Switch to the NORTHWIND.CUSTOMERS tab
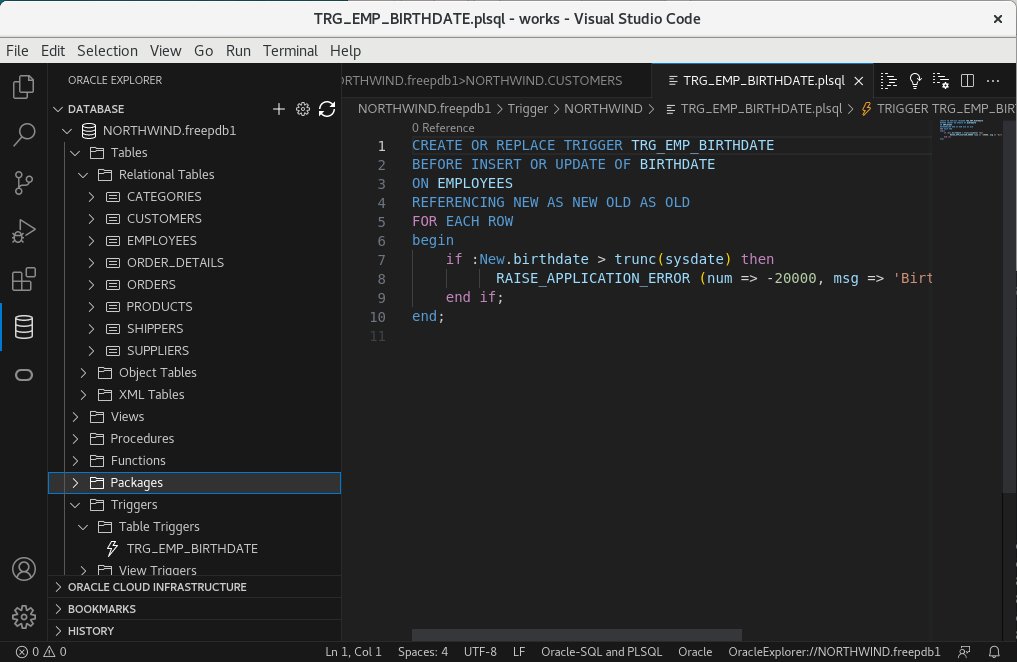This screenshot has width=1017, height=662. pyautogui.click(x=496, y=80)
